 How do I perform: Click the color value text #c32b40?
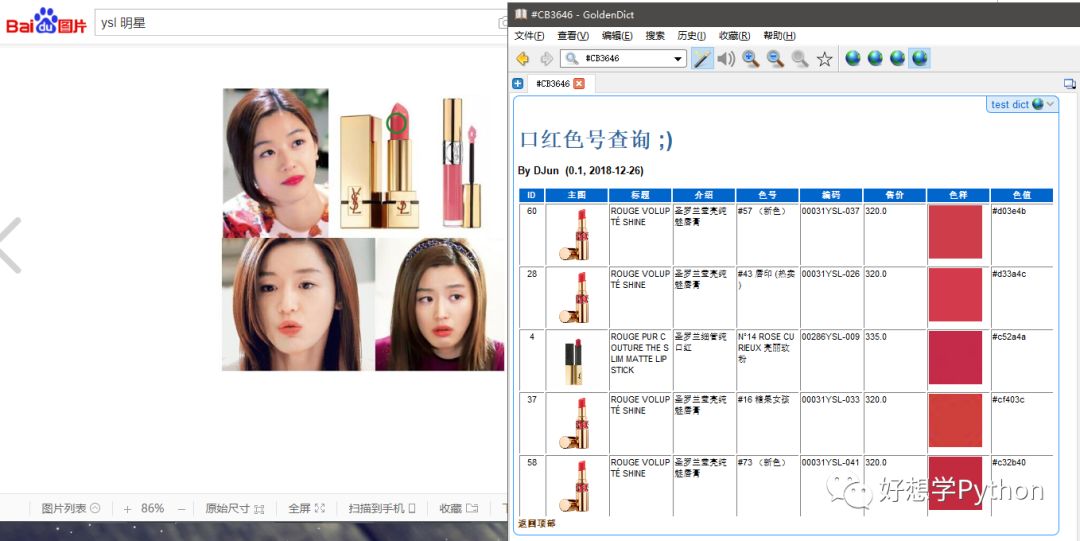coord(1009,463)
